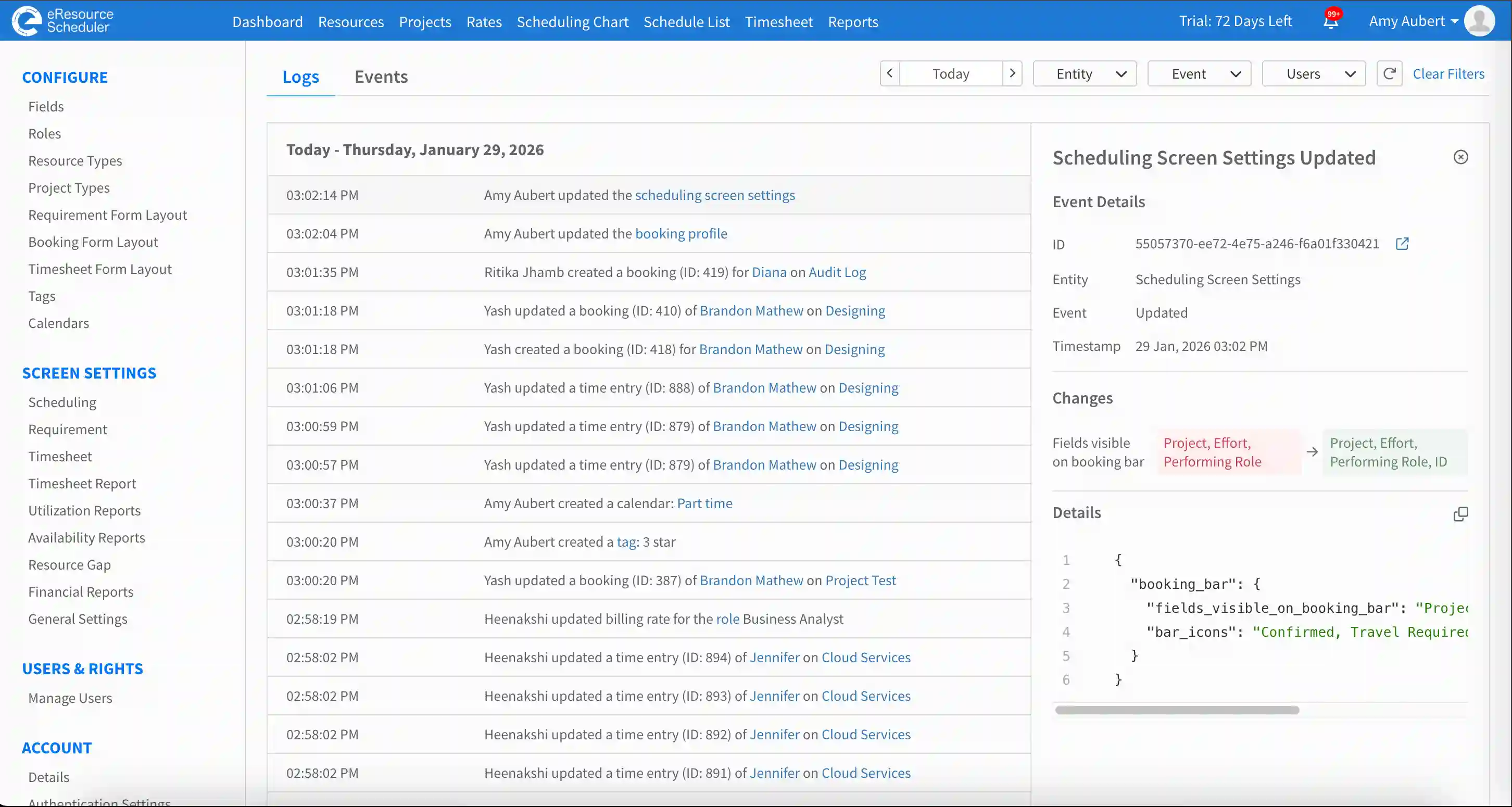The width and height of the screenshot is (1512, 807).
Task: Click the user profile avatar
Action: [1479, 20]
